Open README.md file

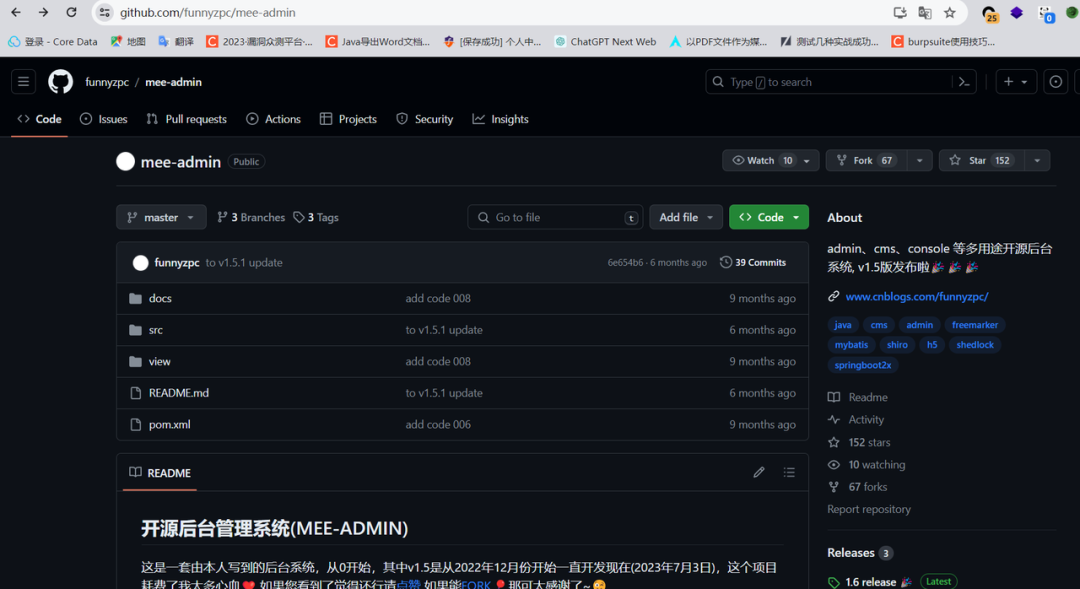point(178,393)
